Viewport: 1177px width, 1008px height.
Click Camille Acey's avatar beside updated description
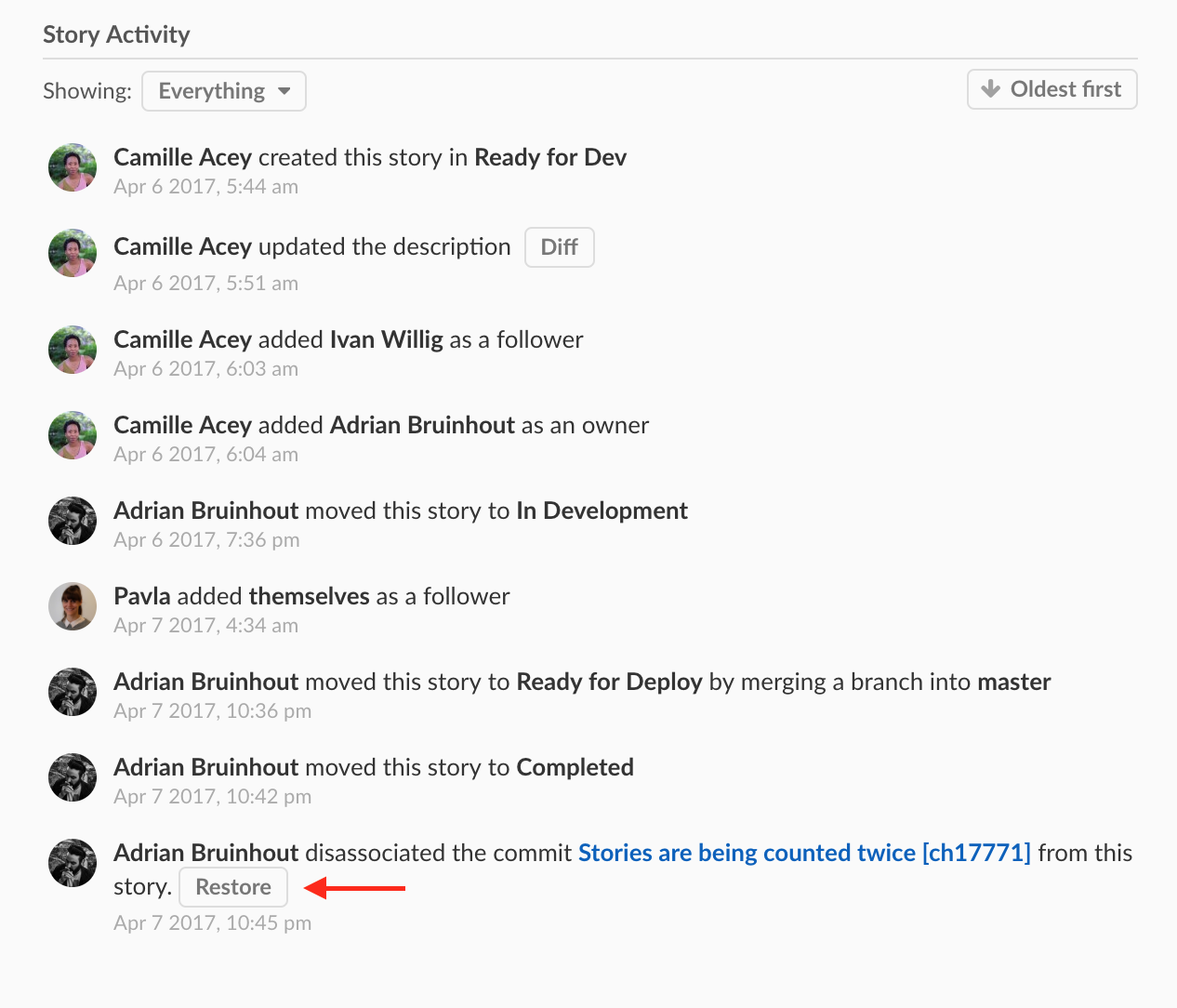(x=73, y=253)
